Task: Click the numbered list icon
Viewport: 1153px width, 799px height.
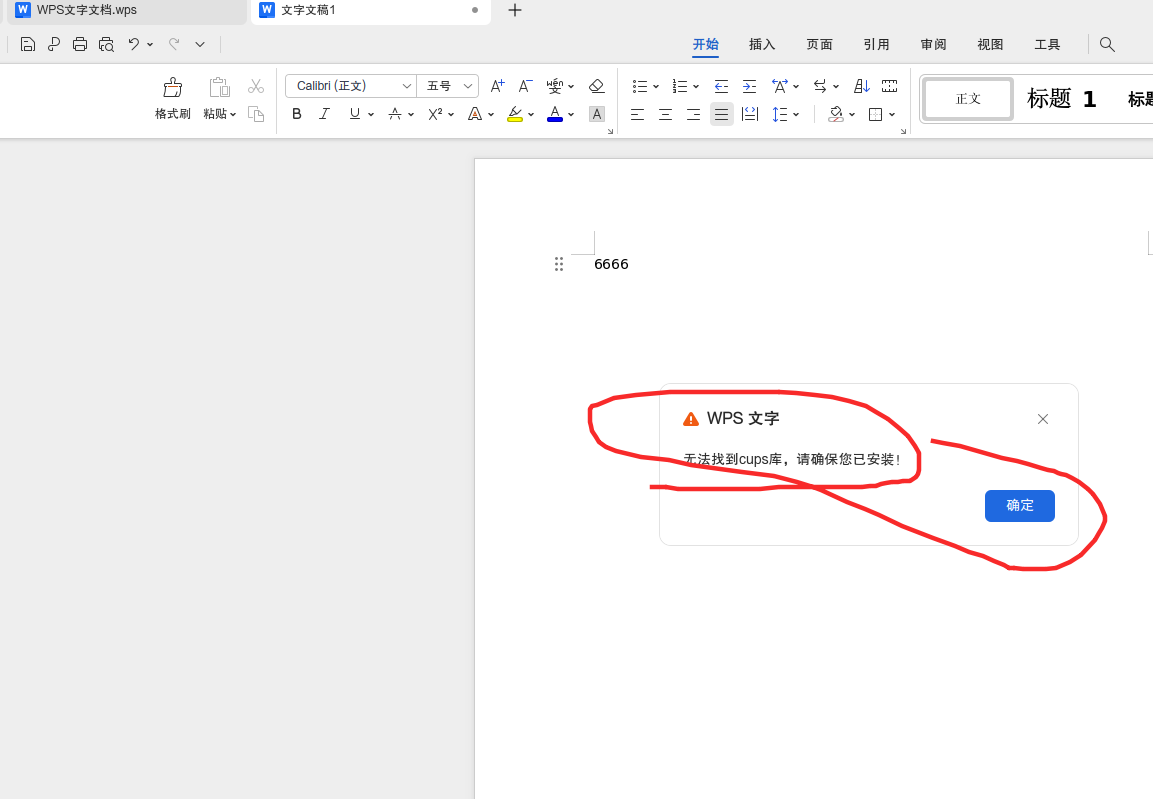Action: coord(679,86)
